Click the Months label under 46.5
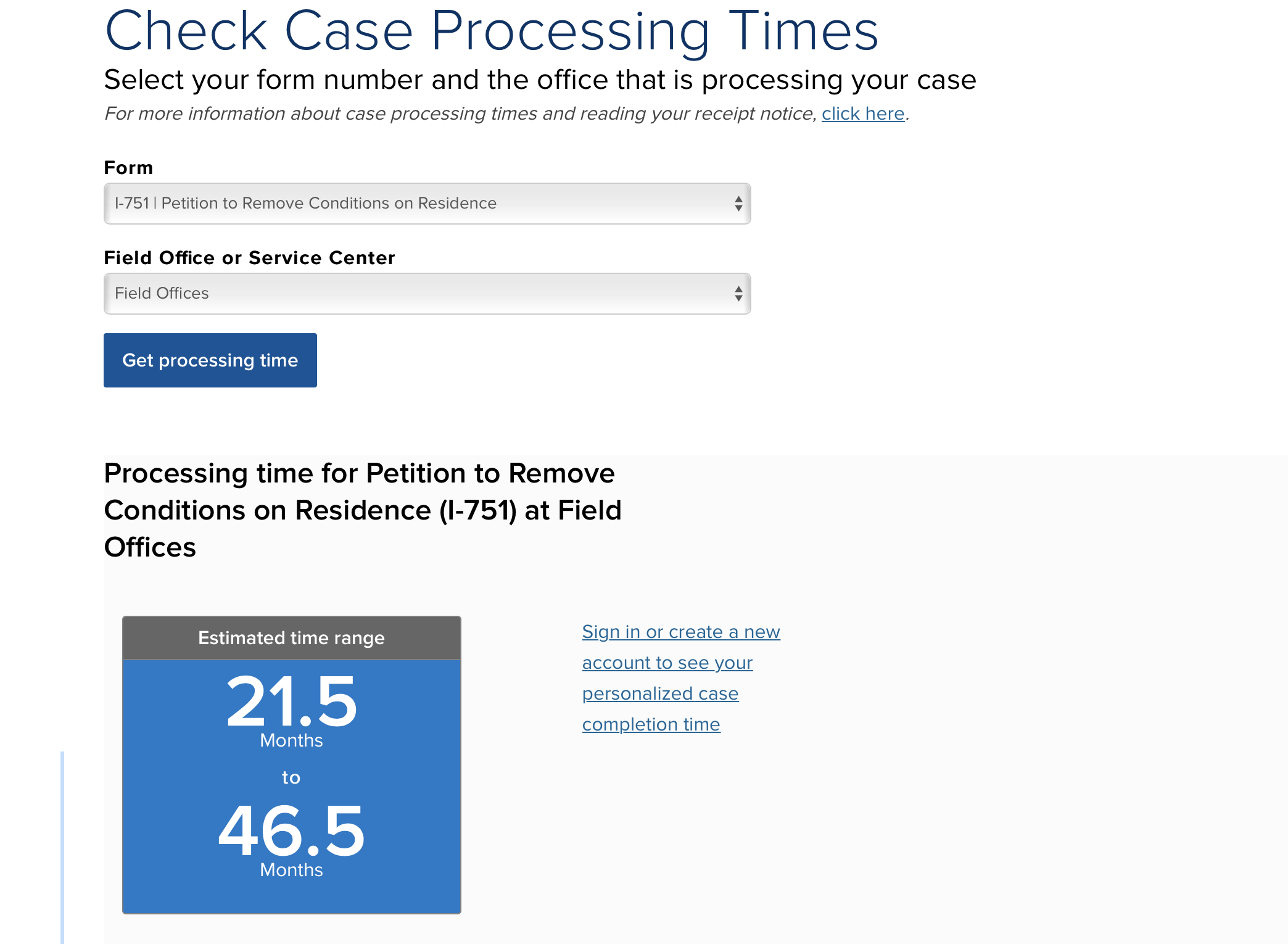 pyautogui.click(x=291, y=870)
